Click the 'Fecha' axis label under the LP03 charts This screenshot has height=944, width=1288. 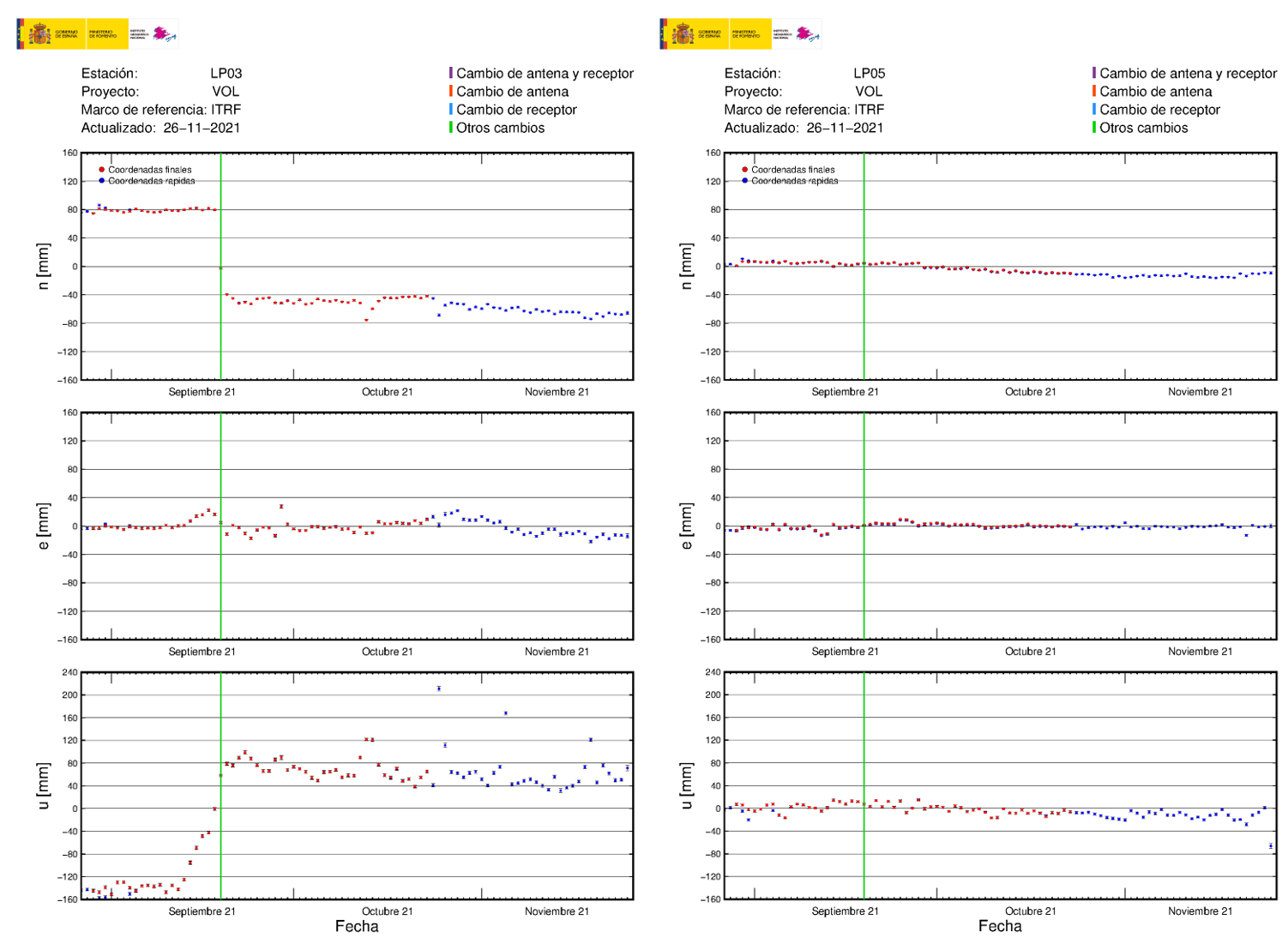(x=357, y=926)
